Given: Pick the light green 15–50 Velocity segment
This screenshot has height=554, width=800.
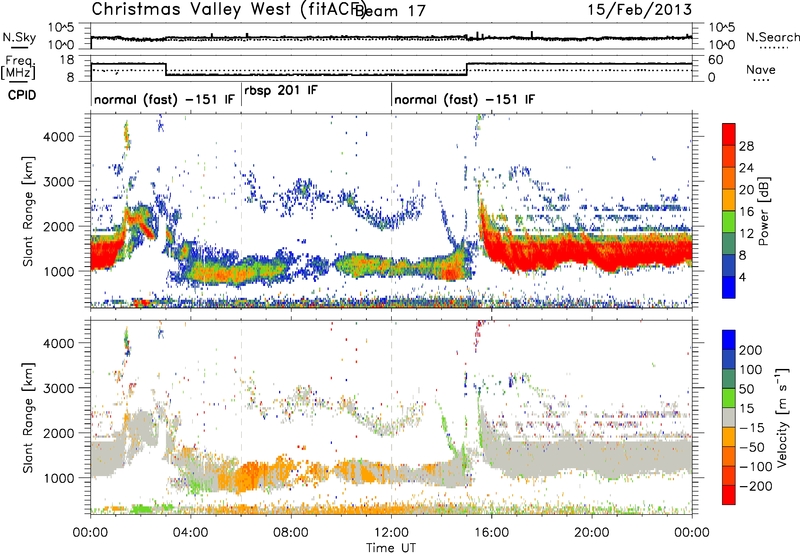Looking at the screenshot, I should pos(729,398).
